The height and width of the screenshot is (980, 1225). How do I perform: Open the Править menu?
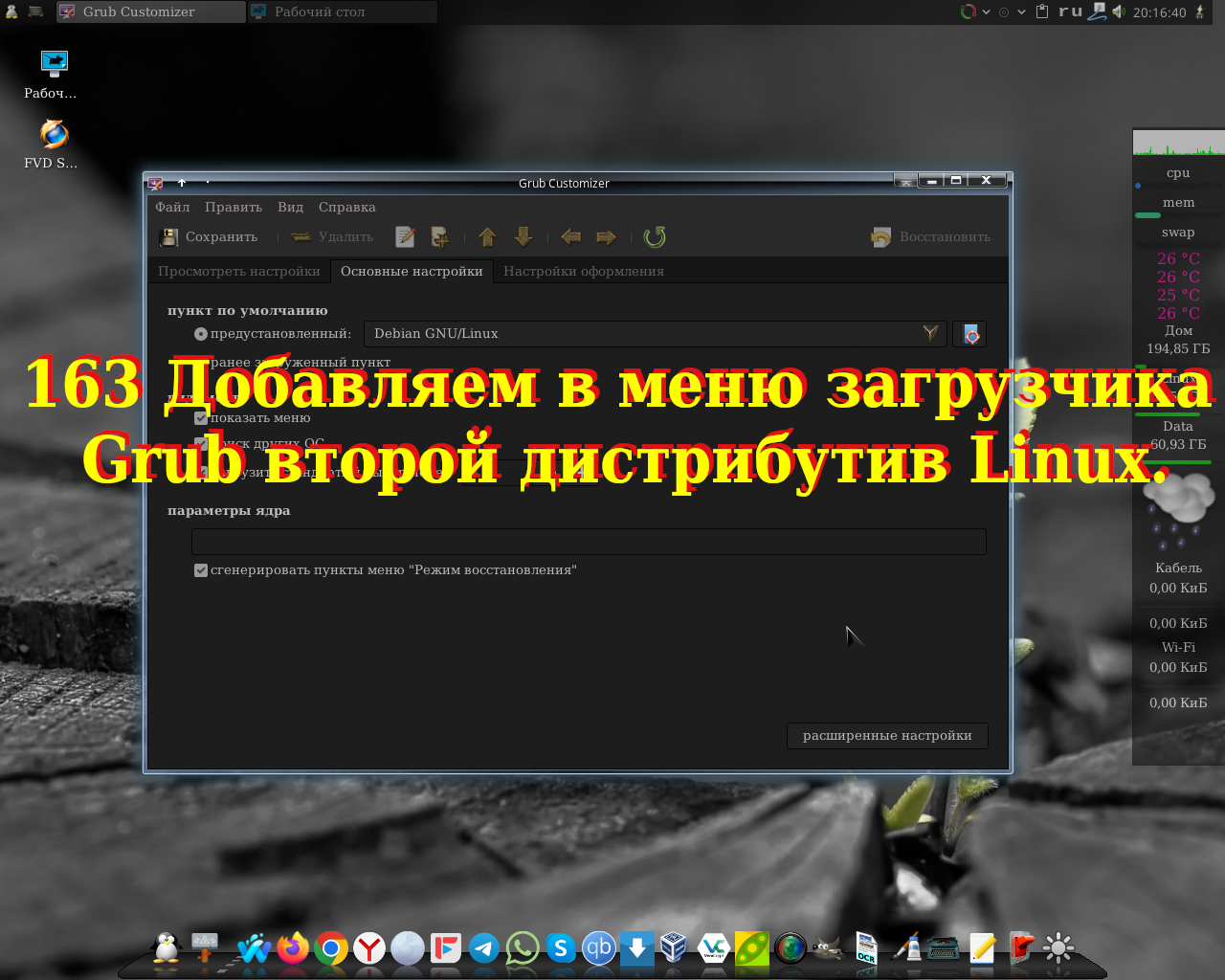(234, 208)
